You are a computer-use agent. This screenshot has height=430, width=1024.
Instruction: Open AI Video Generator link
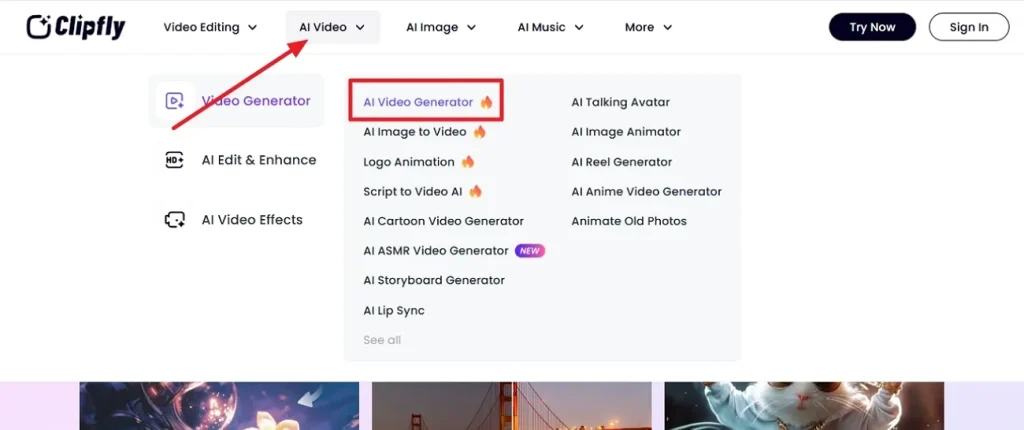[418, 102]
